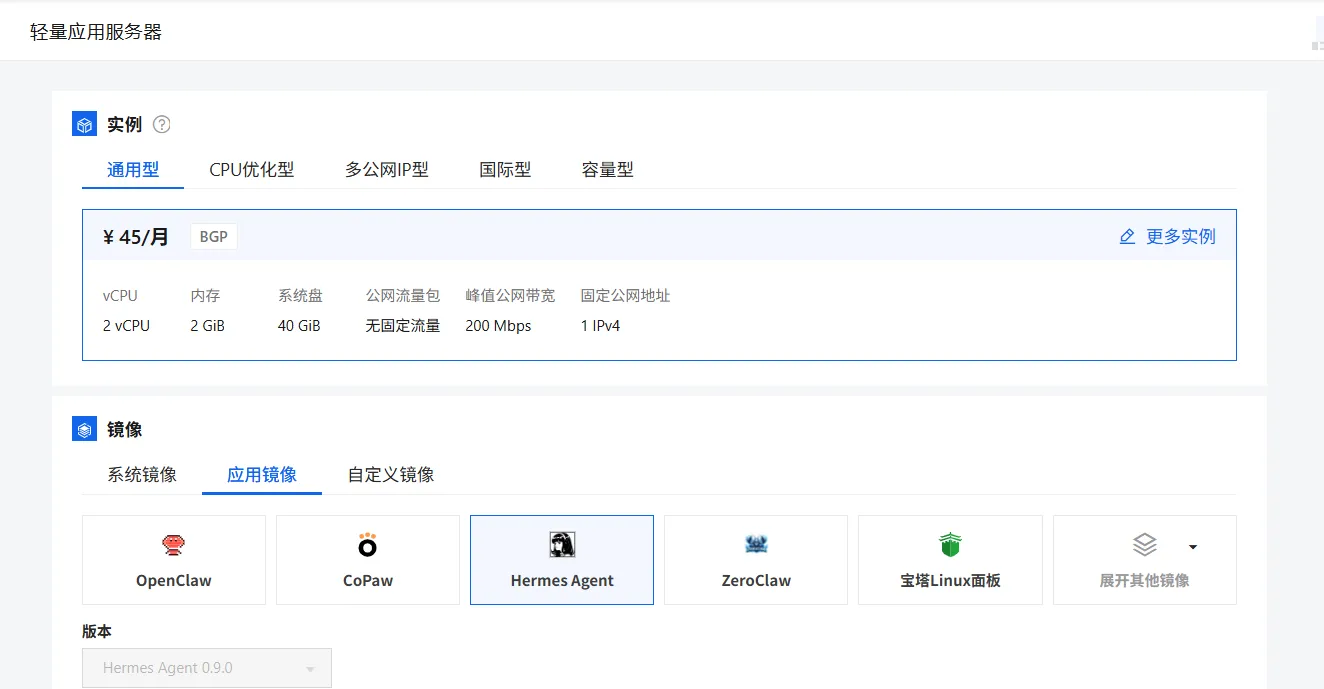Choose 宝塔Linux面板 image card
The image size is (1324, 689).
click(x=950, y=560)
